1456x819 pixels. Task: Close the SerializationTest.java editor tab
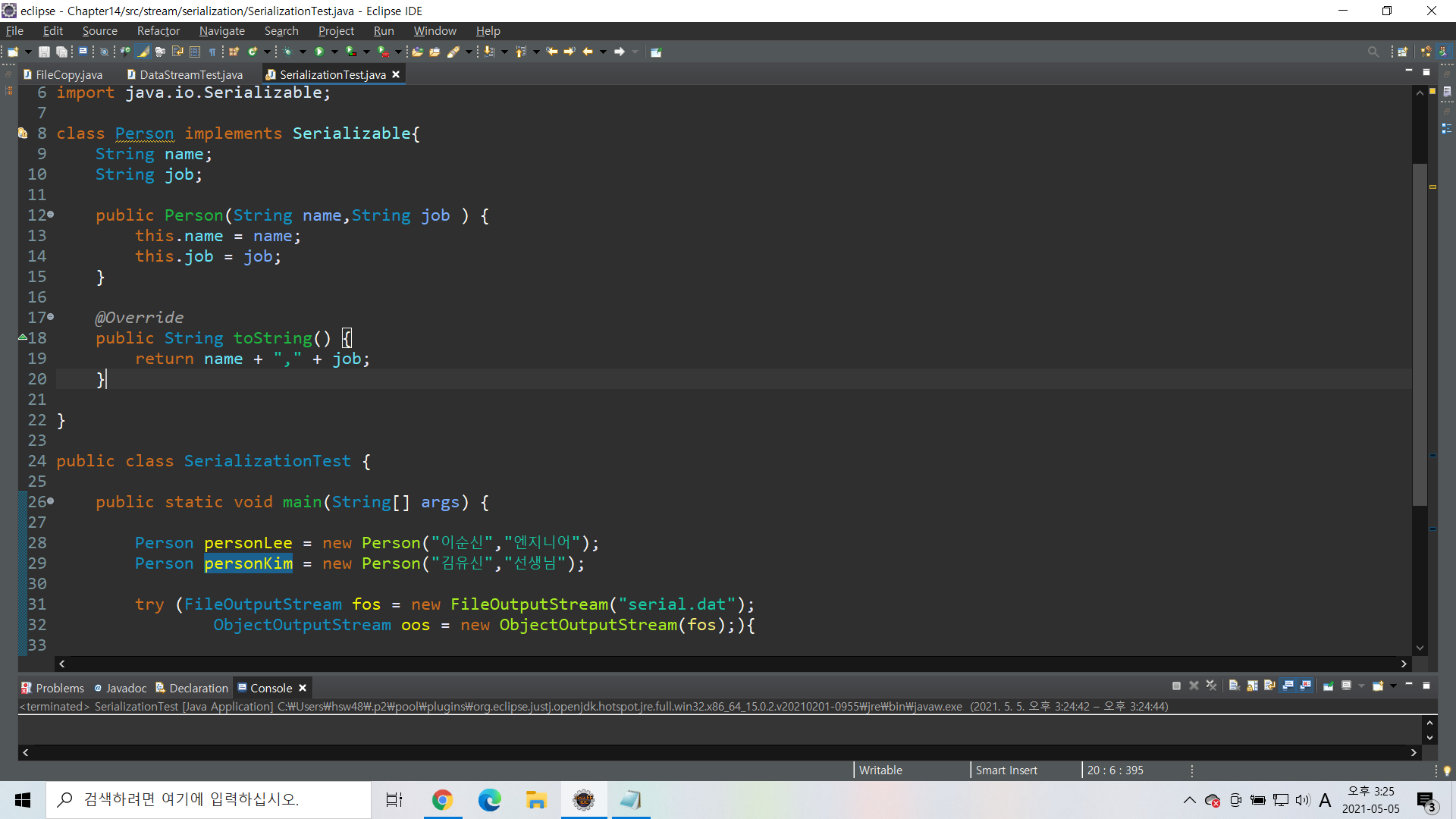(396, 74)
